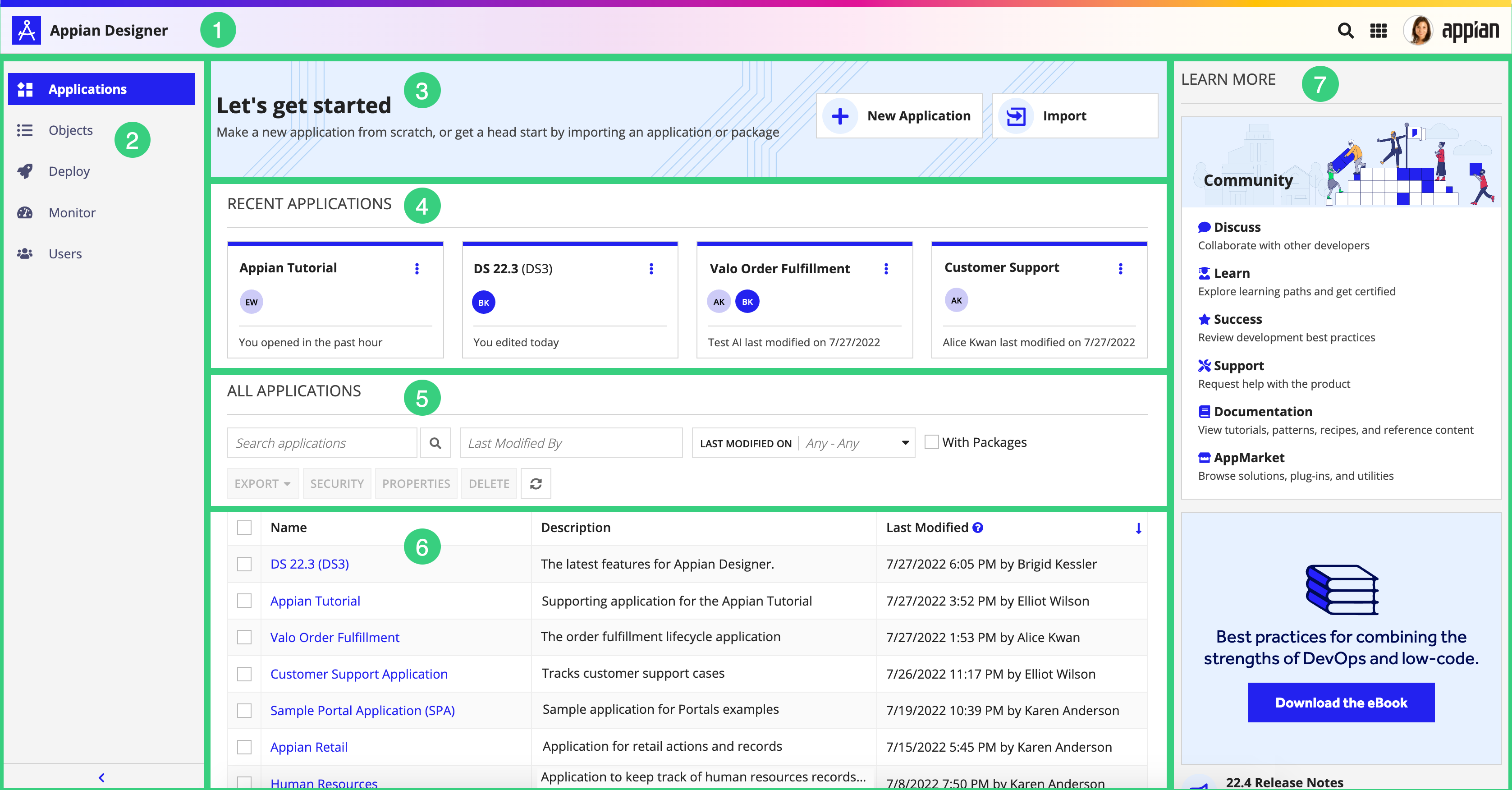This screenshot has width=1512, height=790.
Task: Check the Valo Order Fulfillment row checkbox
Action: [244, 638]
